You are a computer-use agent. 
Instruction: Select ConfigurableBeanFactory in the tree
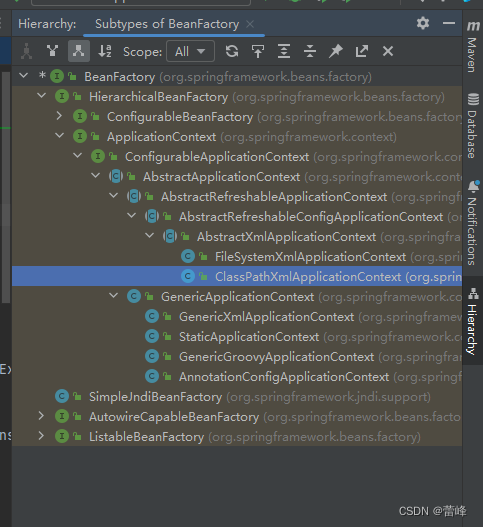pos(237,117)
